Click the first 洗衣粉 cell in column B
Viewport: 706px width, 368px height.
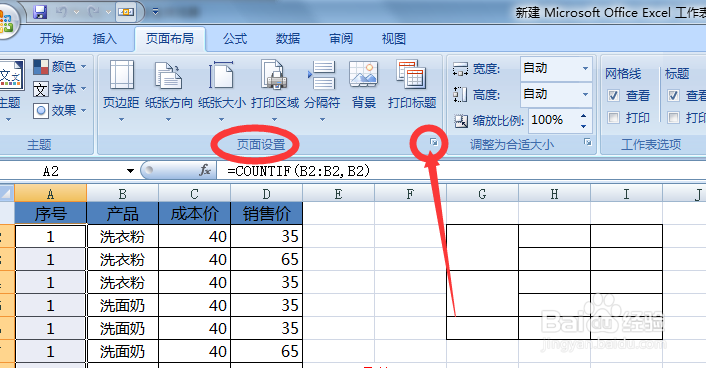tap(122, 236)
